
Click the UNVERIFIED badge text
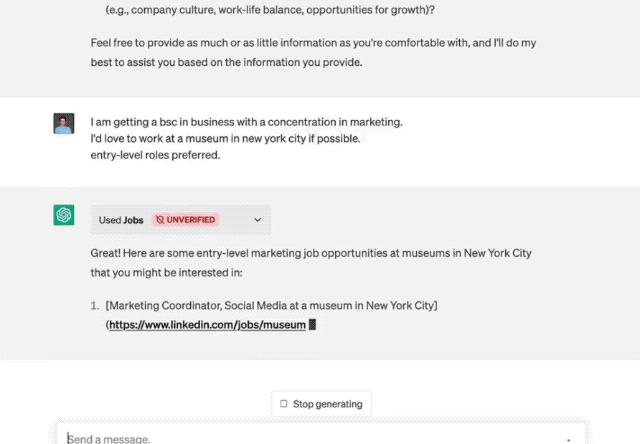point(191,220)
